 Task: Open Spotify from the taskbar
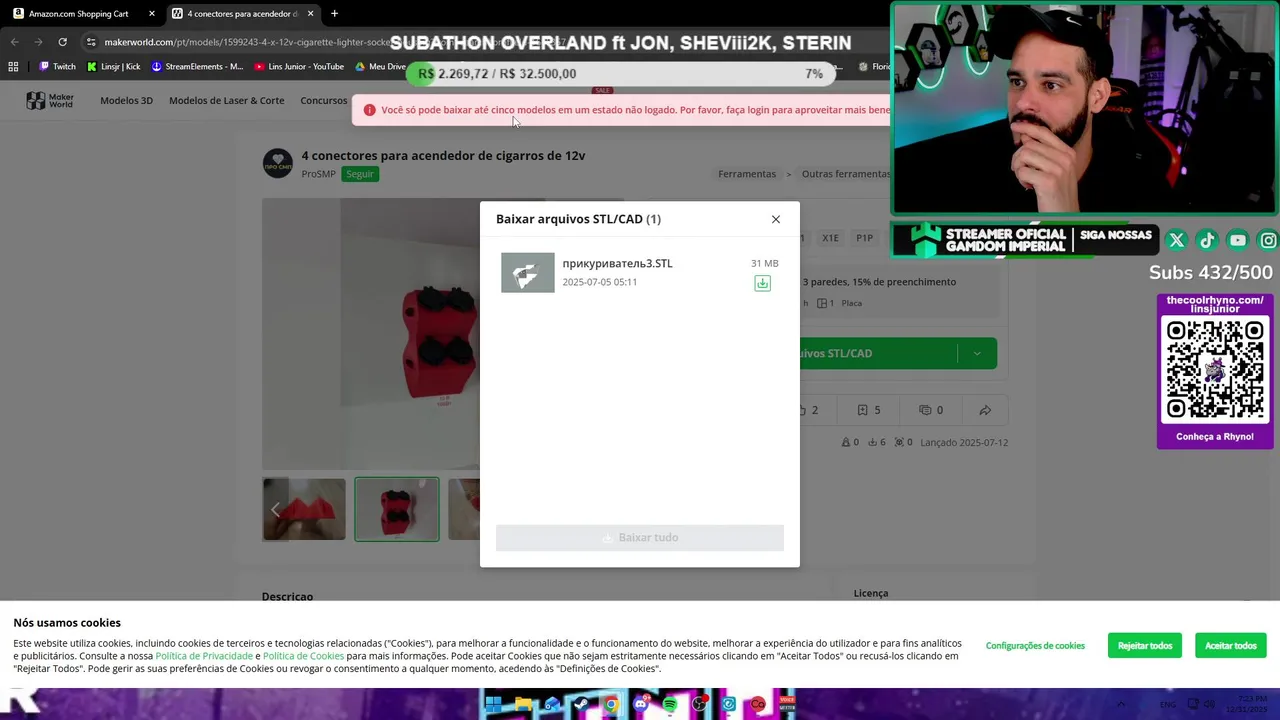point(670,705)
